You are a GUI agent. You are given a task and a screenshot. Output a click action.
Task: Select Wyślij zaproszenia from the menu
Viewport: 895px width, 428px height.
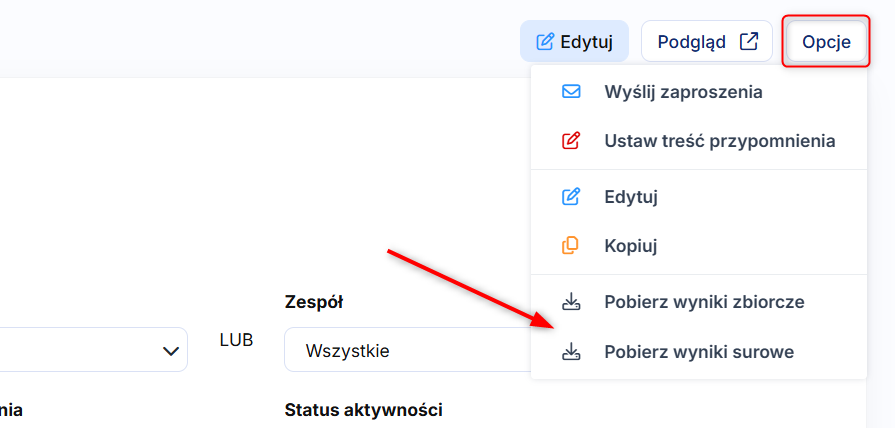pyautogui.click(x=683, y=92)
